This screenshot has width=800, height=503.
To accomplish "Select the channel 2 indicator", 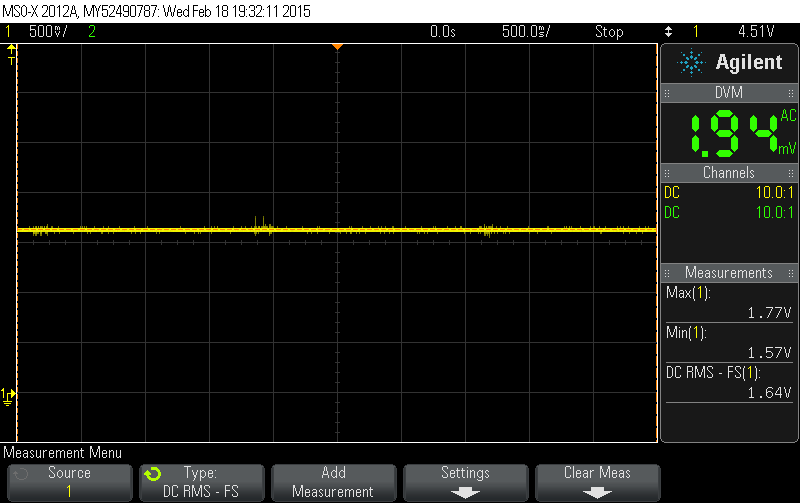I will coord(92,32).
